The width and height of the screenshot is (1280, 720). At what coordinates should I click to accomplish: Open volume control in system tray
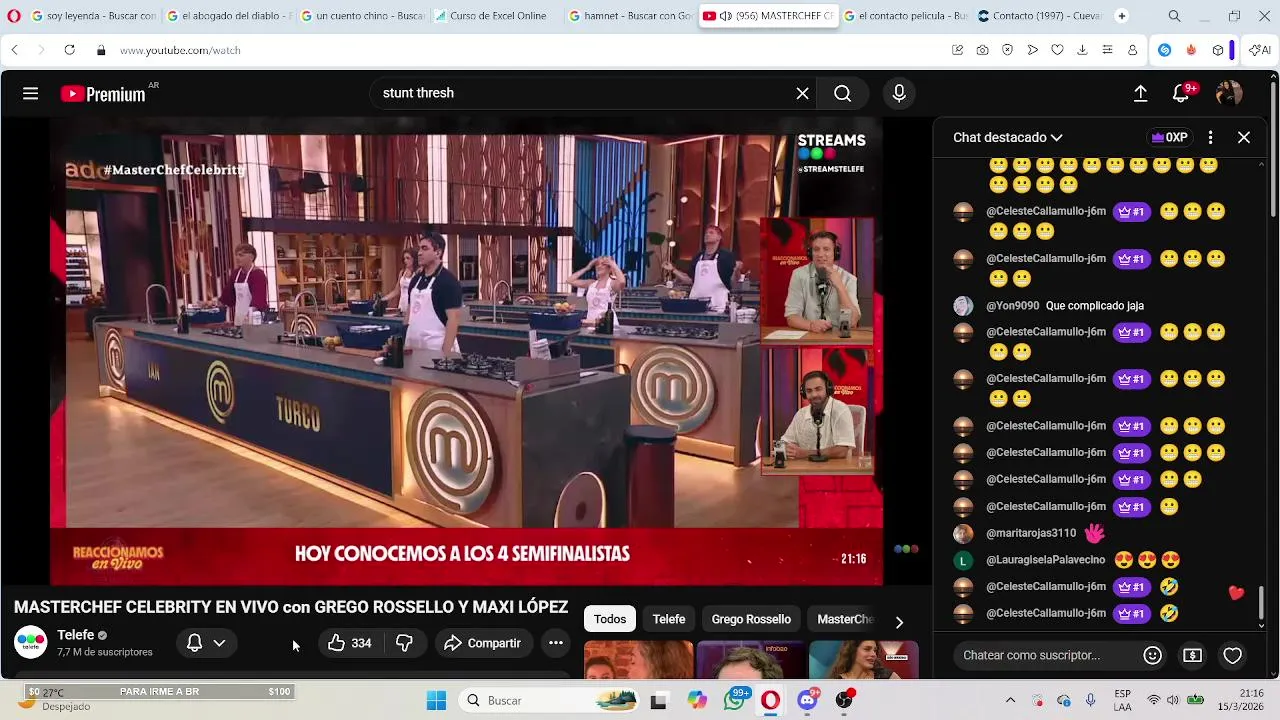[1174, 701]
